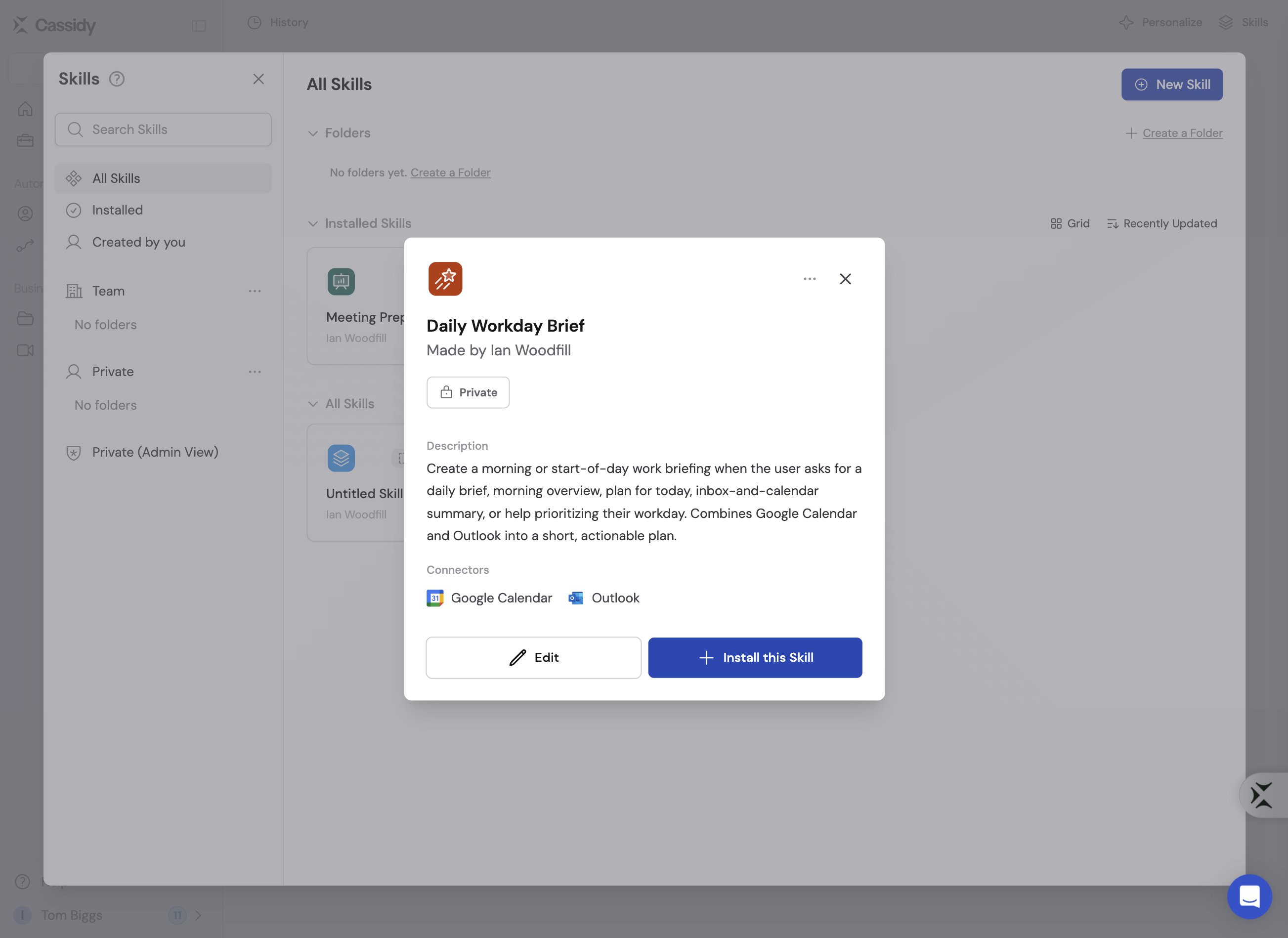Open the Private section
Viewport: 1288px width, 938px height.
113,372
